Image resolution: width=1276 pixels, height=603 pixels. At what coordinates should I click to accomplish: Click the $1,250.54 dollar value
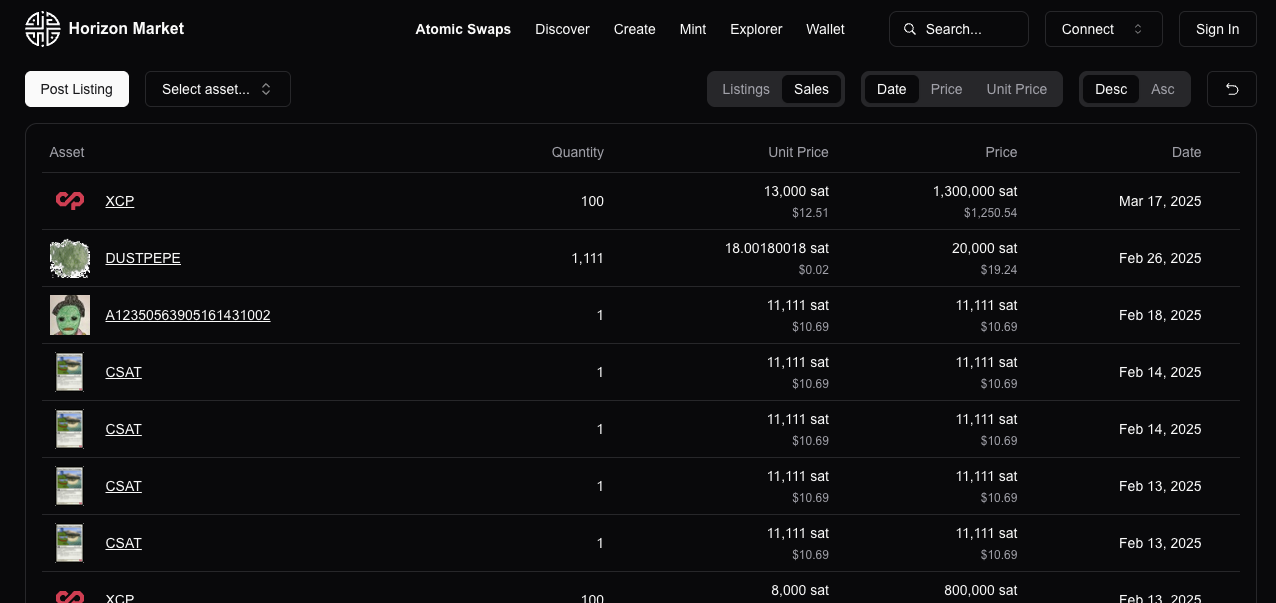click(991, 213)
